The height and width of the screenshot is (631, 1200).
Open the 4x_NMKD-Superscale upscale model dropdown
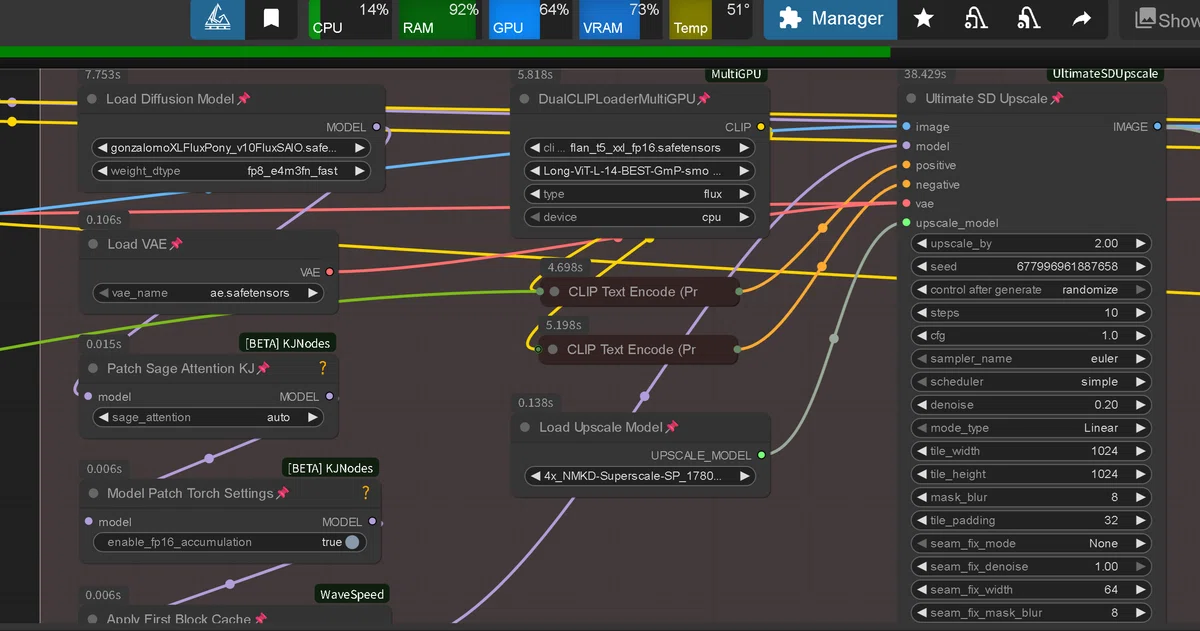[x=639, y=476]
